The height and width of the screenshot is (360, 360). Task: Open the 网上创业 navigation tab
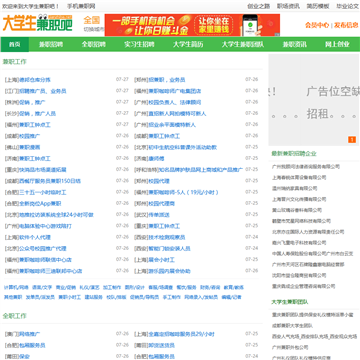[337, 44]
